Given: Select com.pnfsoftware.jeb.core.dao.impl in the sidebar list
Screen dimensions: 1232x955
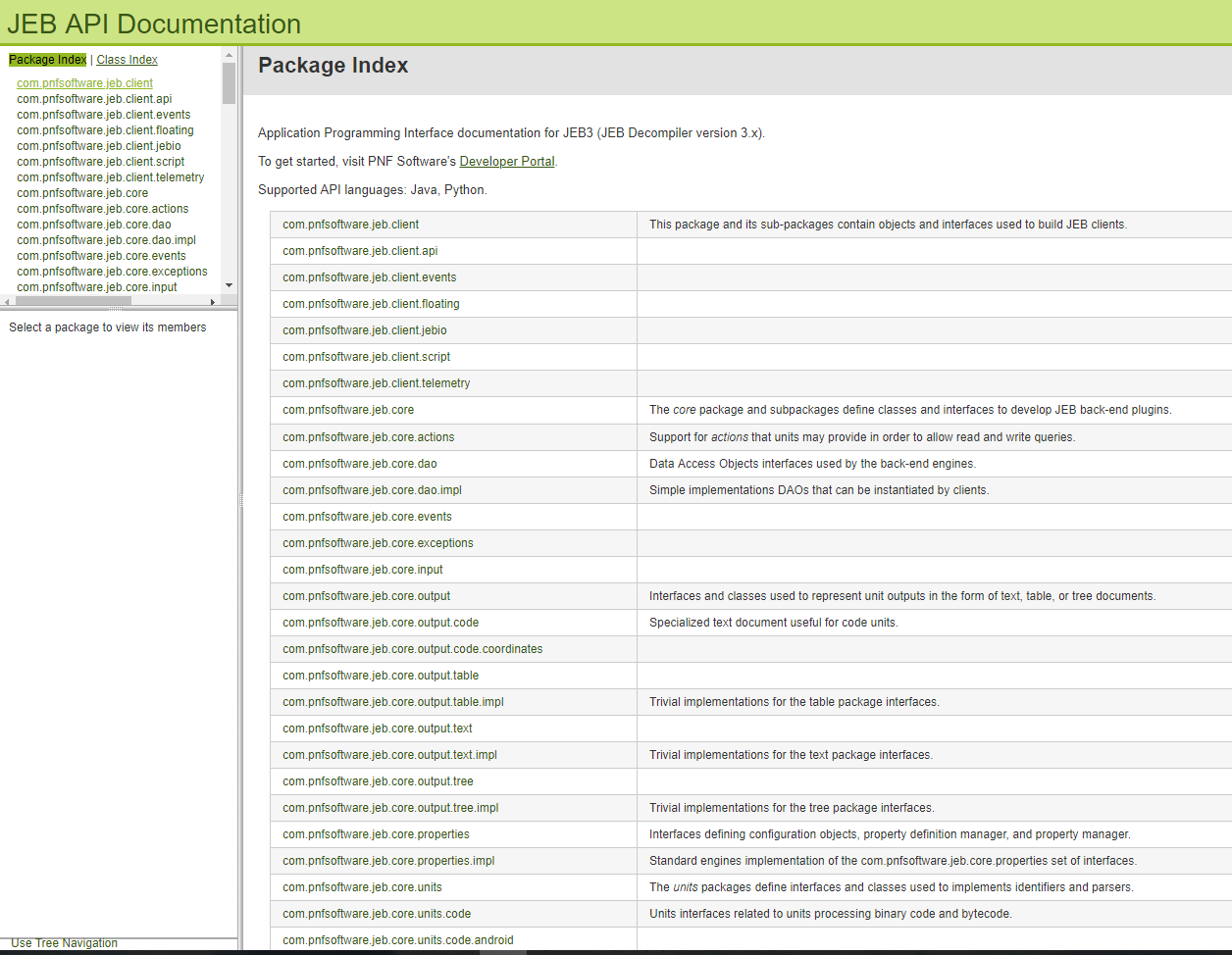Looking at the screenshot, I should click(x=106, y=240).
